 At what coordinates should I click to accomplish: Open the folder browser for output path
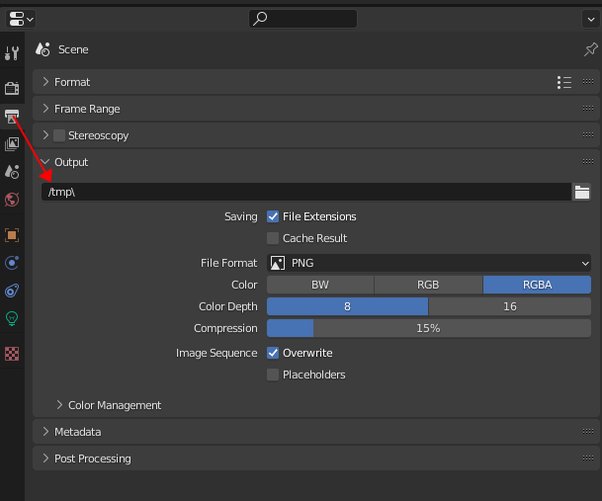pyautogui.click(x=582, y=192)
